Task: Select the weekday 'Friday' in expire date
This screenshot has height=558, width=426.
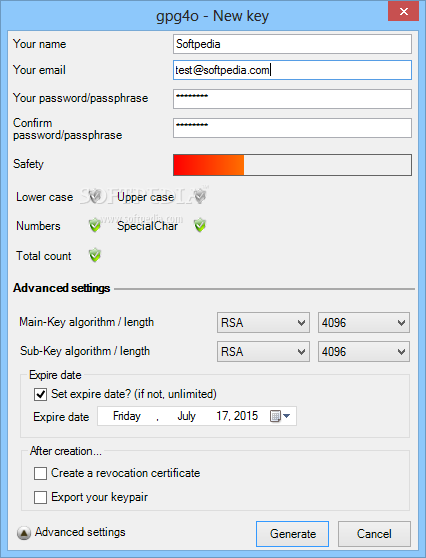Action: point(127,416)
